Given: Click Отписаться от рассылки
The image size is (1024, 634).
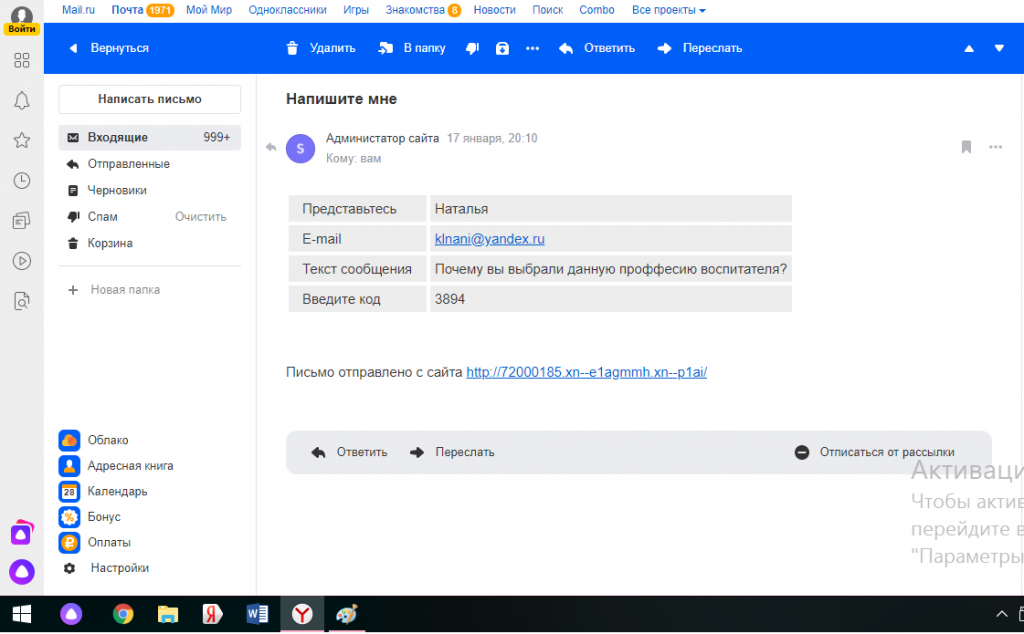Looking at the screenshot, I should point(886,452).
